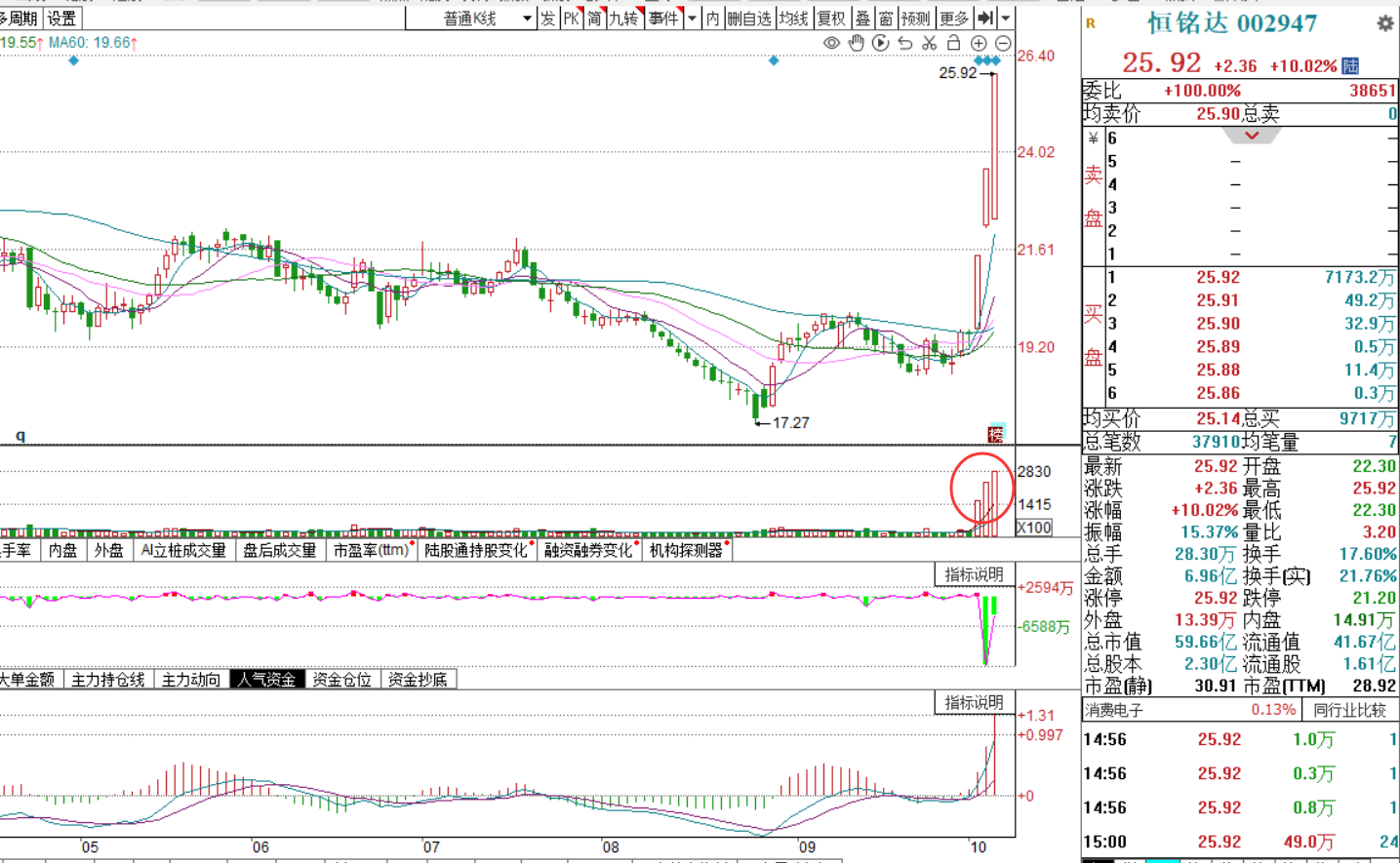This screenshot has width=1400, height=863.
Task: Click buy level 2 price 25.91
Action: click(1218, 300)
